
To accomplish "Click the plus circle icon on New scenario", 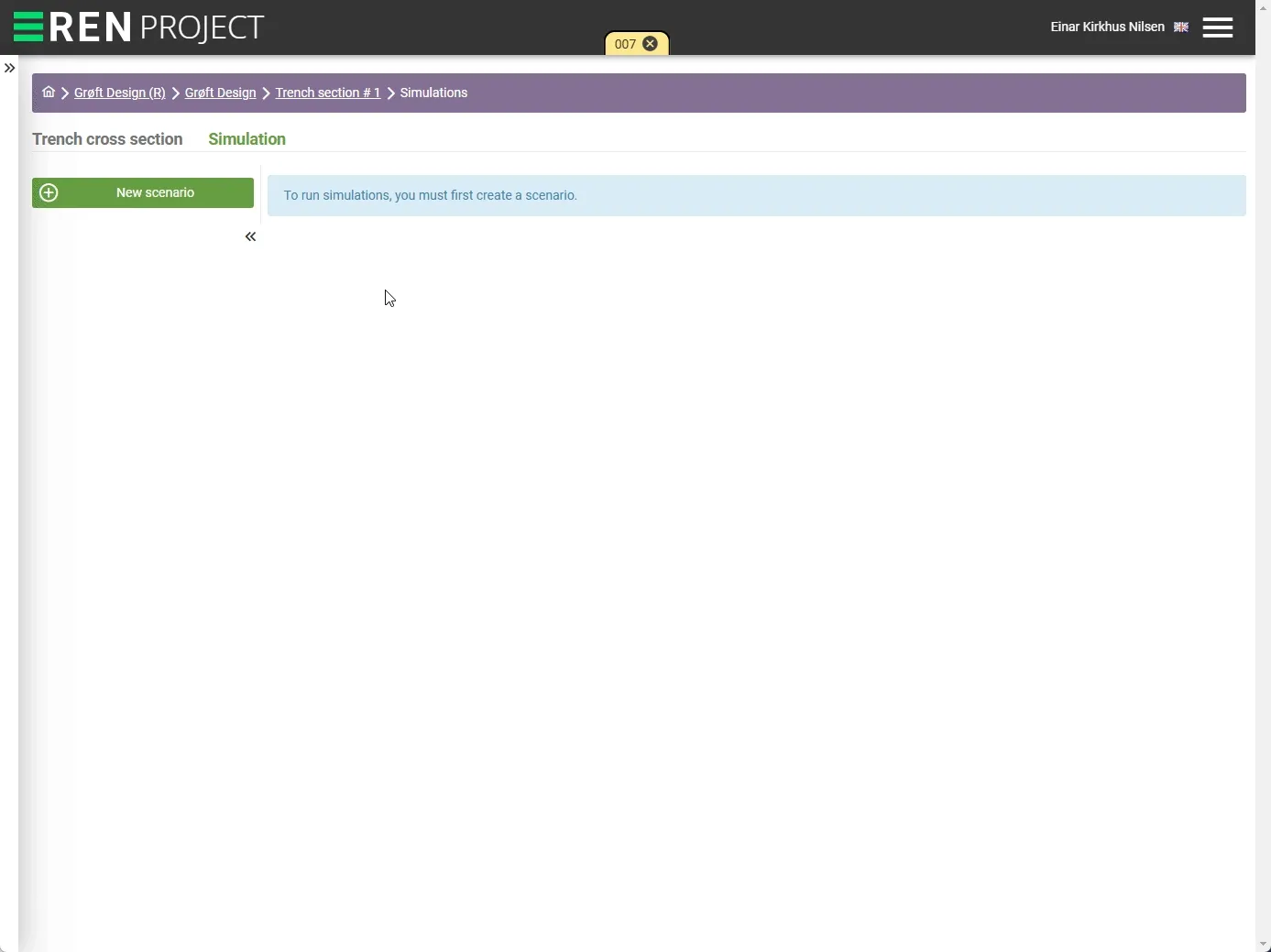I will click(49, 192).
